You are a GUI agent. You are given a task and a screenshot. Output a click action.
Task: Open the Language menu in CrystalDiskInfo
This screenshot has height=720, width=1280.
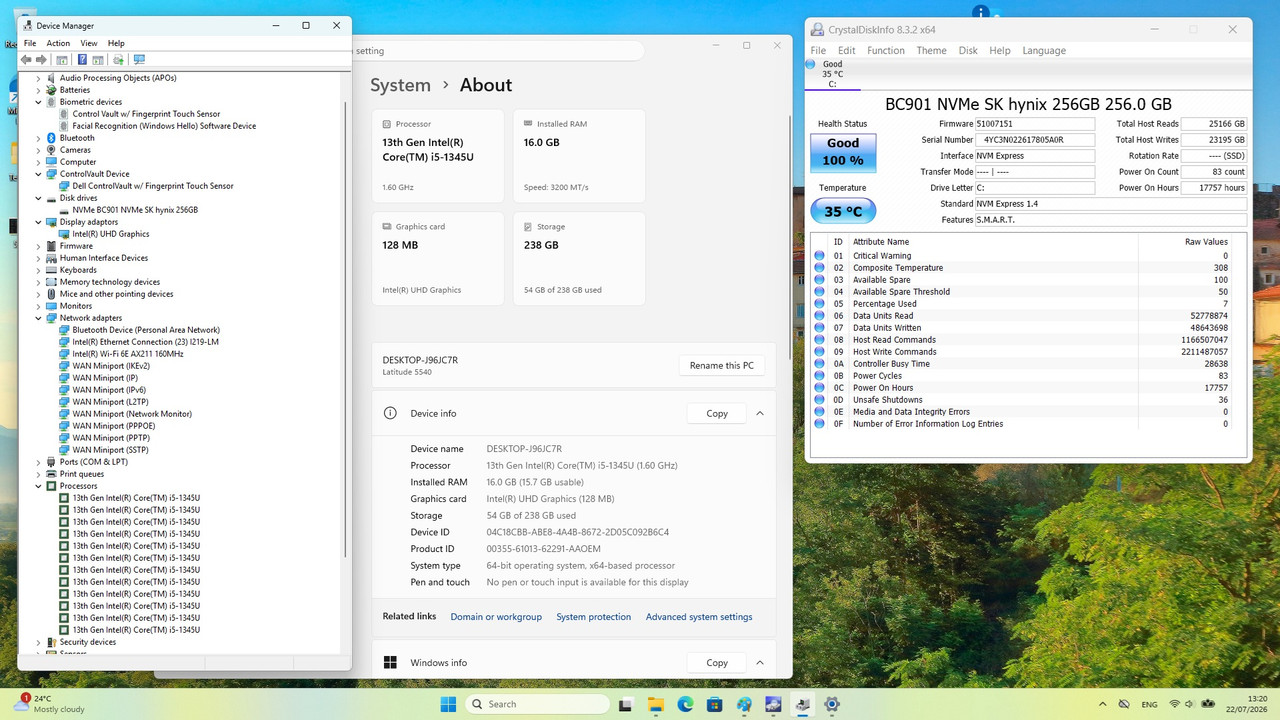1044,50
